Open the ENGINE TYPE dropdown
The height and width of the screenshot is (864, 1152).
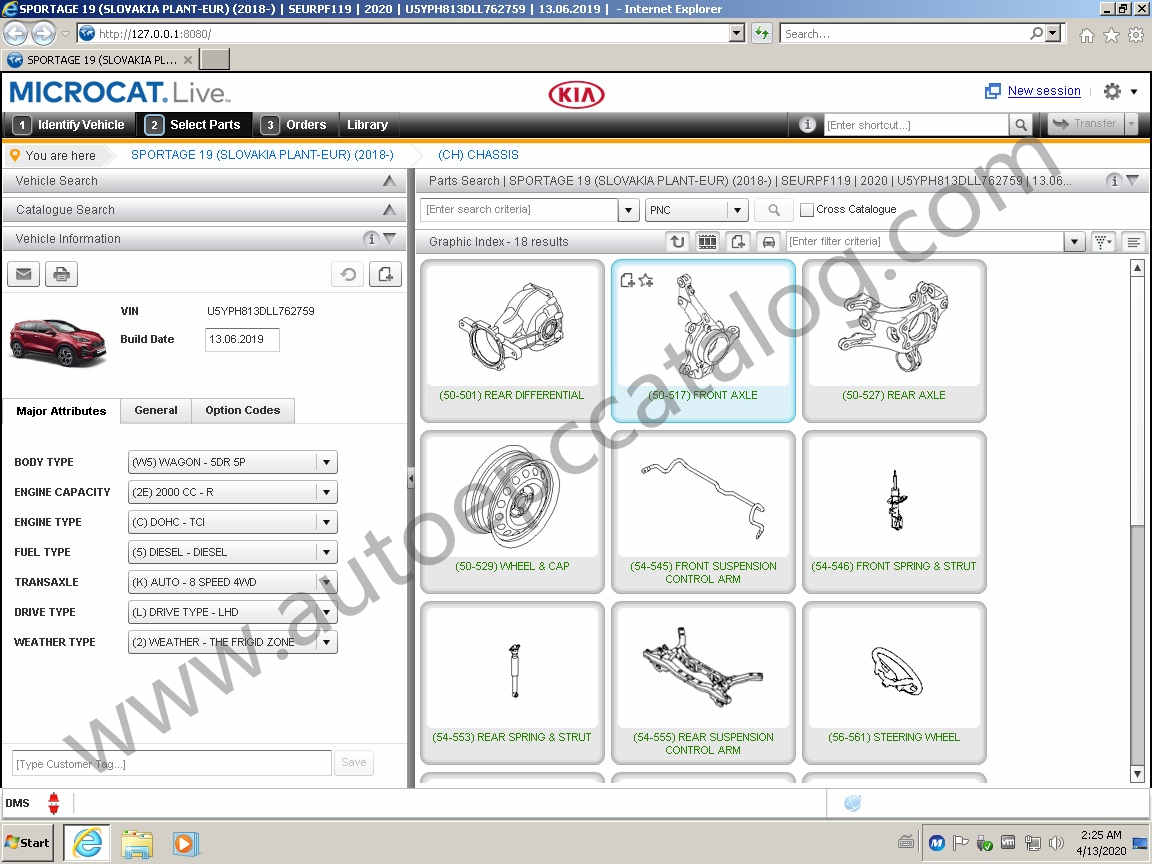326,522
